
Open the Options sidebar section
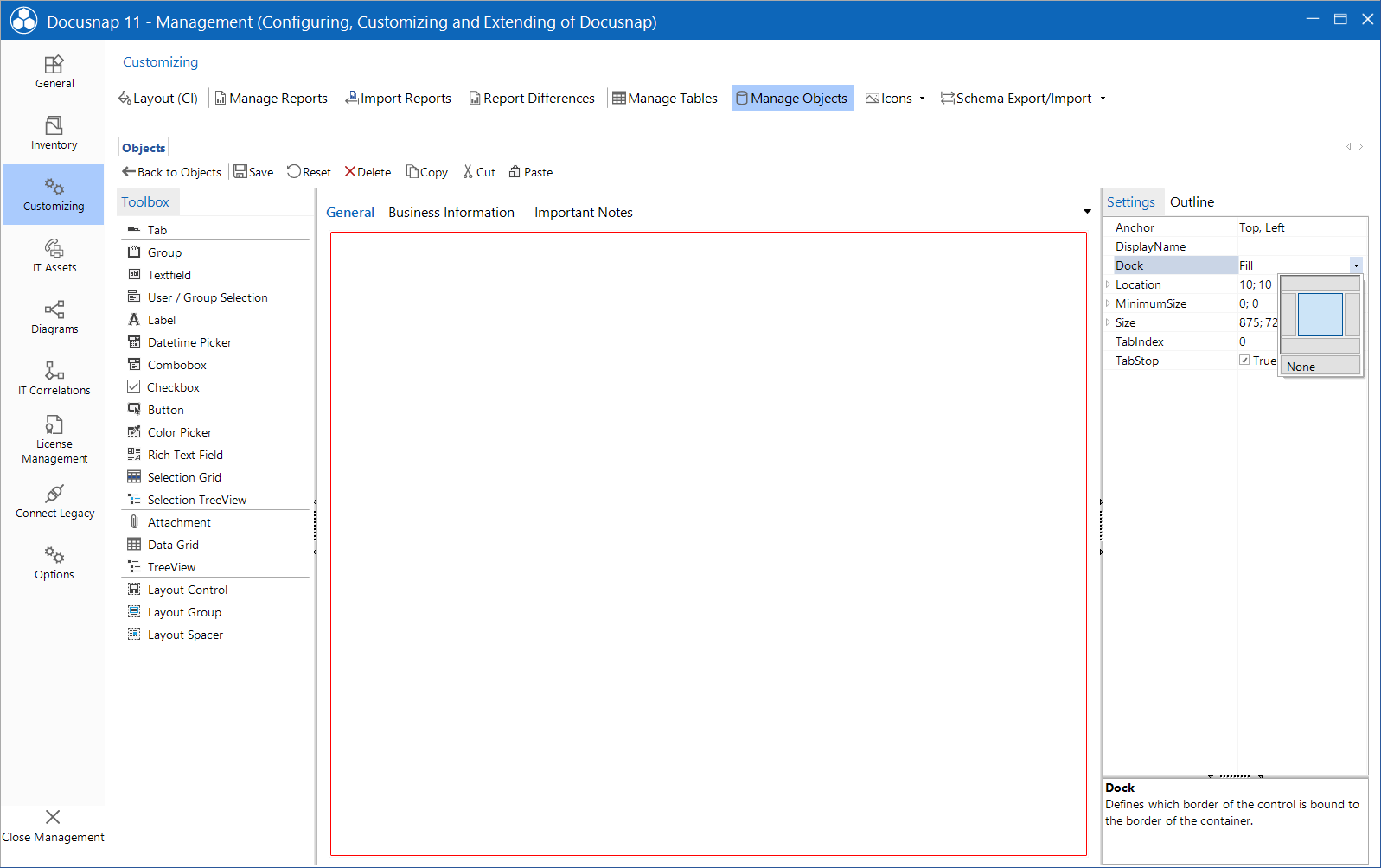click(54, 563)
